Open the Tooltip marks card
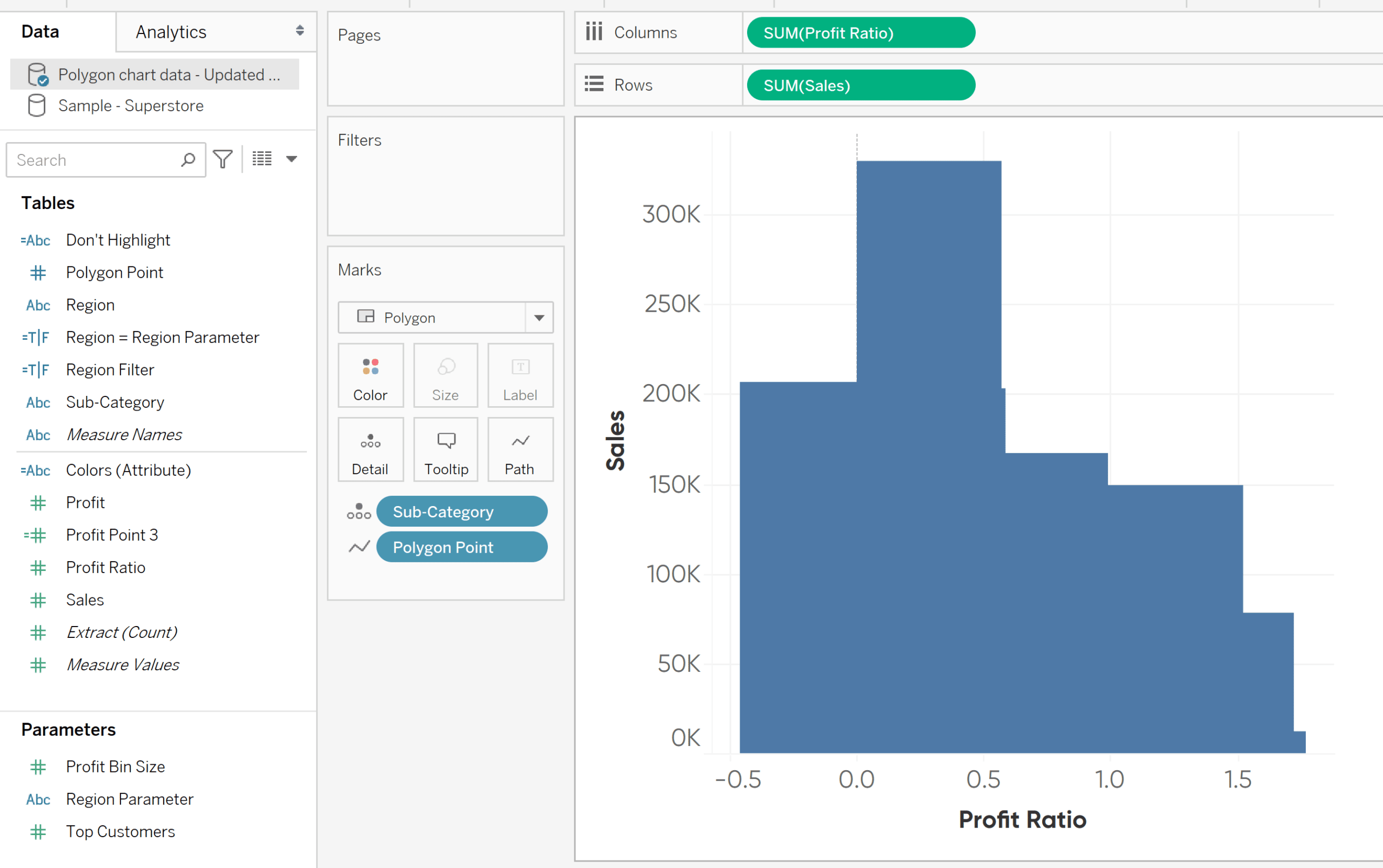 click(x=446, y=449)
